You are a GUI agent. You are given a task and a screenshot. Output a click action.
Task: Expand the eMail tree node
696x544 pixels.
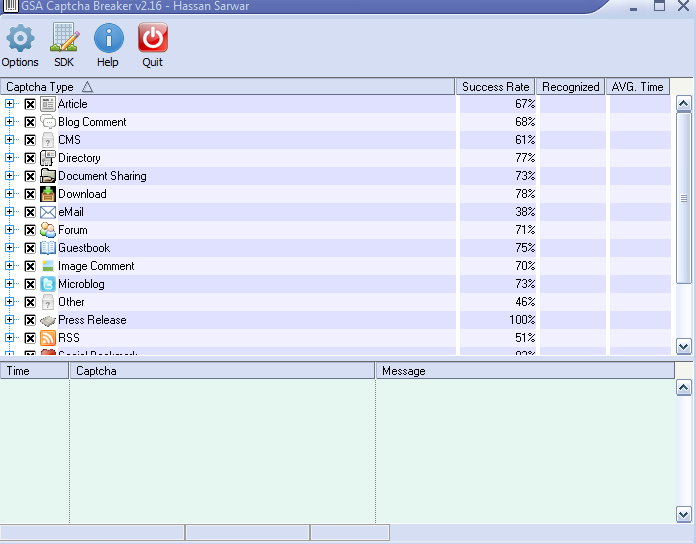tap(9, 212)
